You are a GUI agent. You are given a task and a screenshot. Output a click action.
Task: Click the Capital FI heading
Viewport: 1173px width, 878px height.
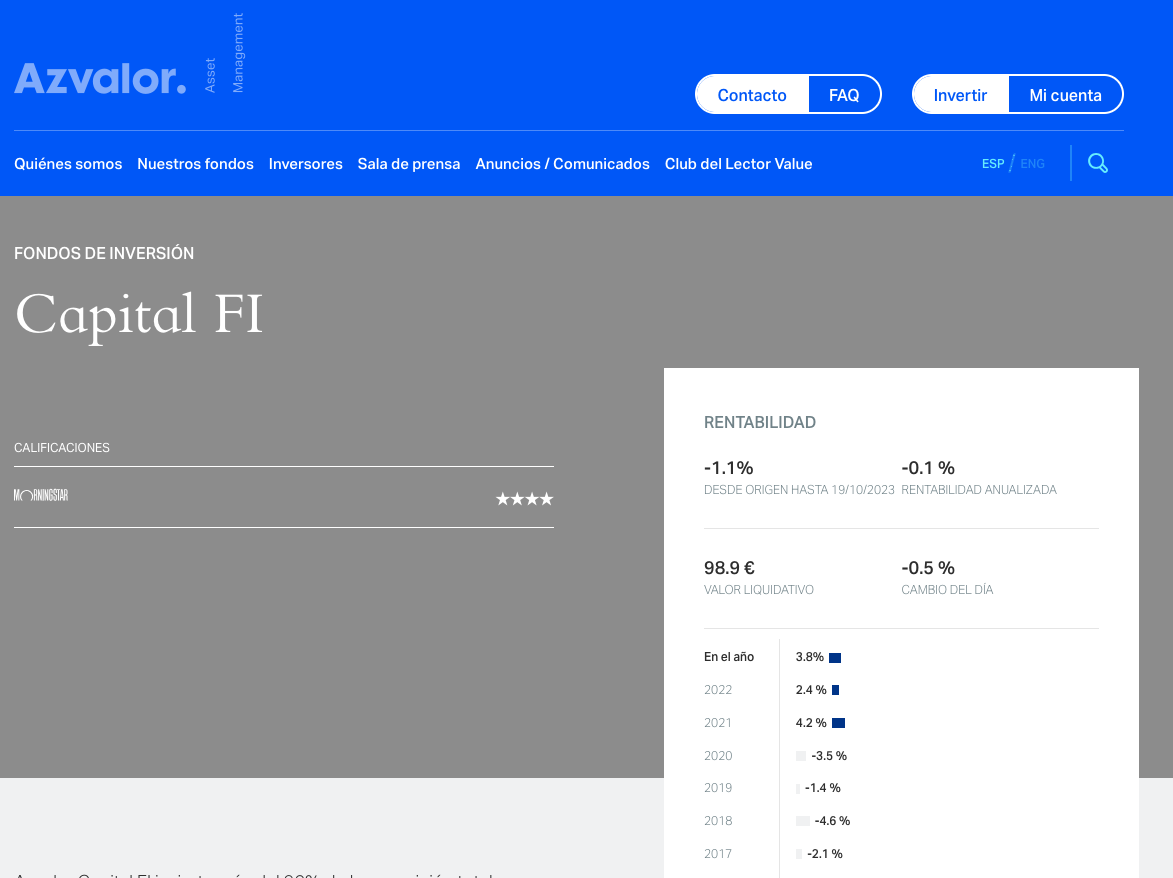pos(139,315)
